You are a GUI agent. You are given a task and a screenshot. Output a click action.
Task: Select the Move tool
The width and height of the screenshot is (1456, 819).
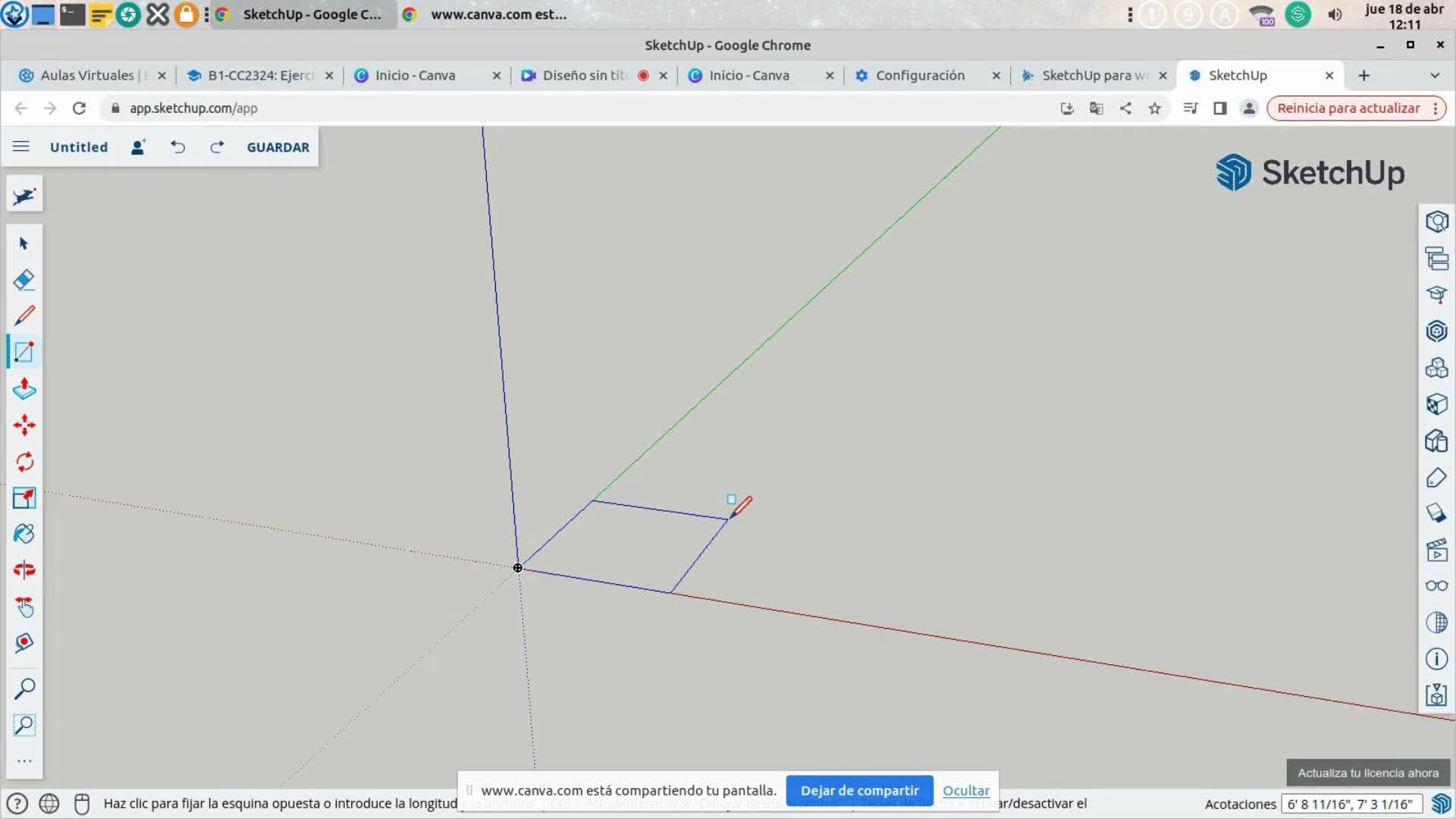pyautogui.click(x=24, y=425)
